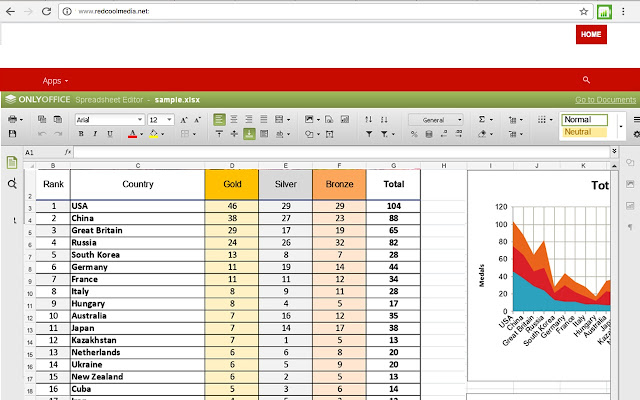Click the Print icon in toolbar

coord(14,119)
